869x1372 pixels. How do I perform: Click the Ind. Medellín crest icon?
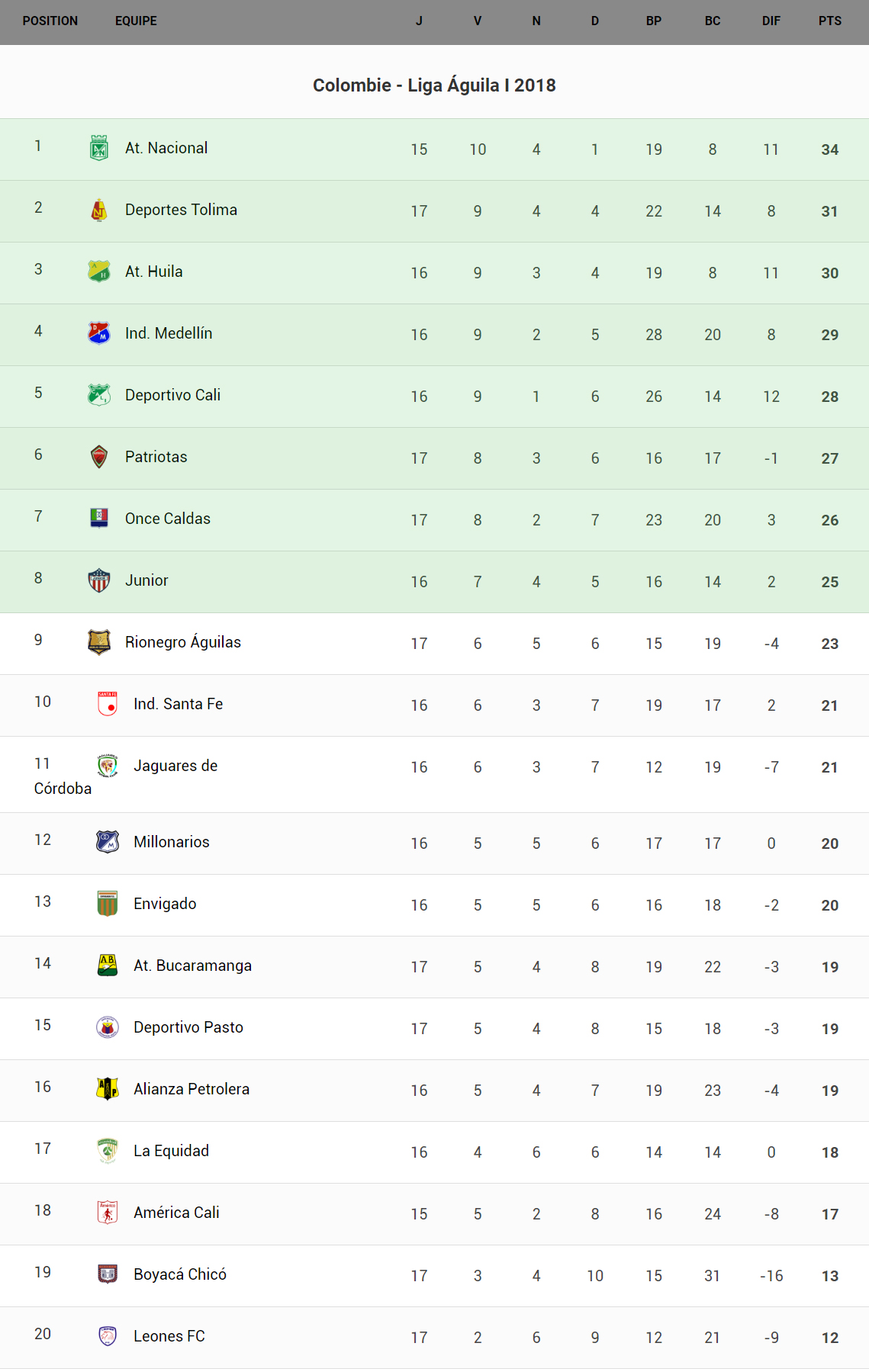click(99, 333)
